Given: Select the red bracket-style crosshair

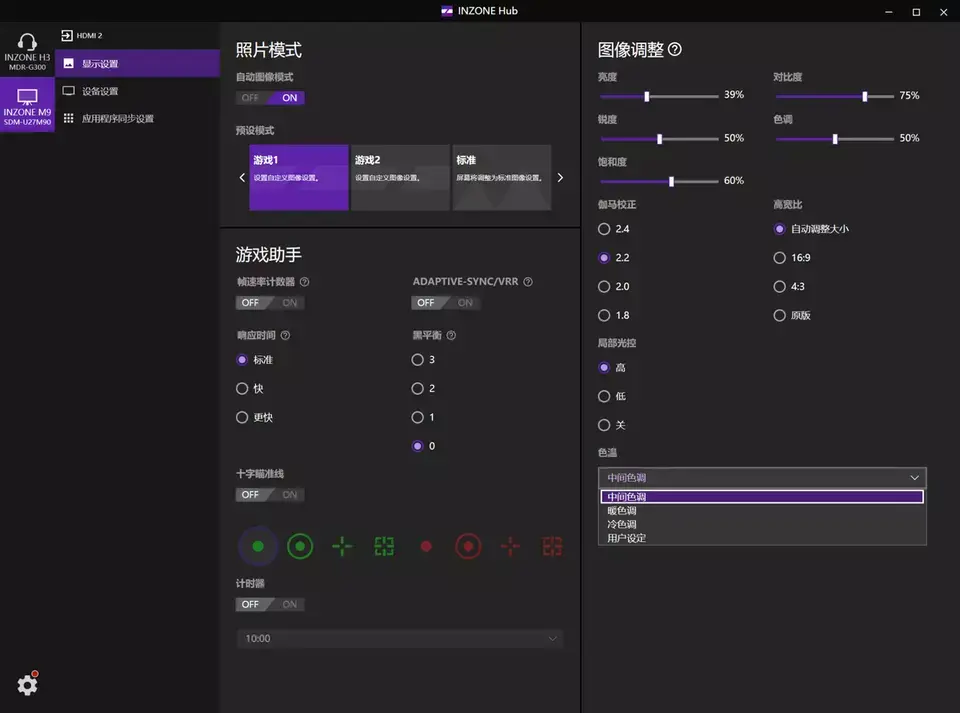Looking at the screenshot, I should 552,546.
